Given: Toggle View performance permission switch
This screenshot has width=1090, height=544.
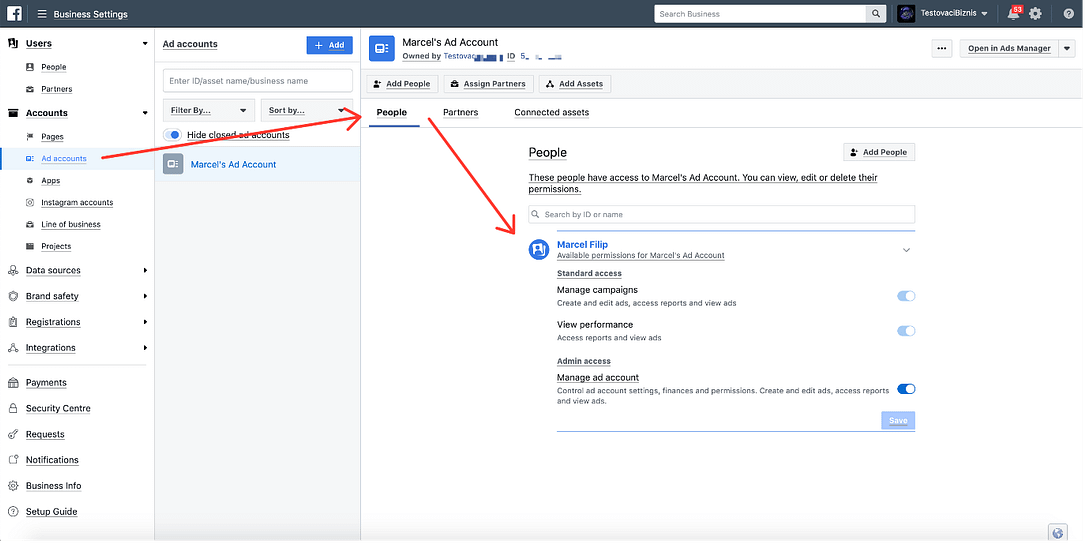Looking at the screenshot, I should click(906, 331).
